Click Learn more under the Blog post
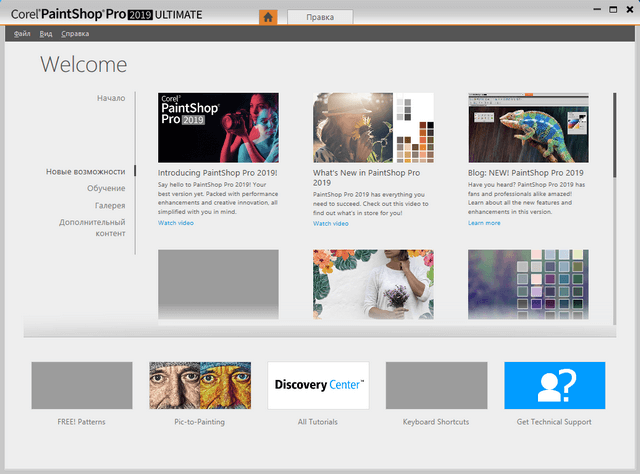Screen dimensions: 640x474 click(484, 223)
